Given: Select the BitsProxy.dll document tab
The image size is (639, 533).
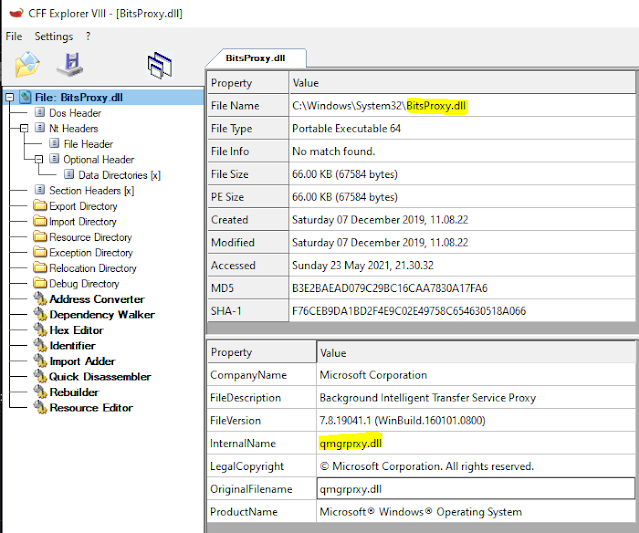Looking at the screenshot, I should click(256, 58).
